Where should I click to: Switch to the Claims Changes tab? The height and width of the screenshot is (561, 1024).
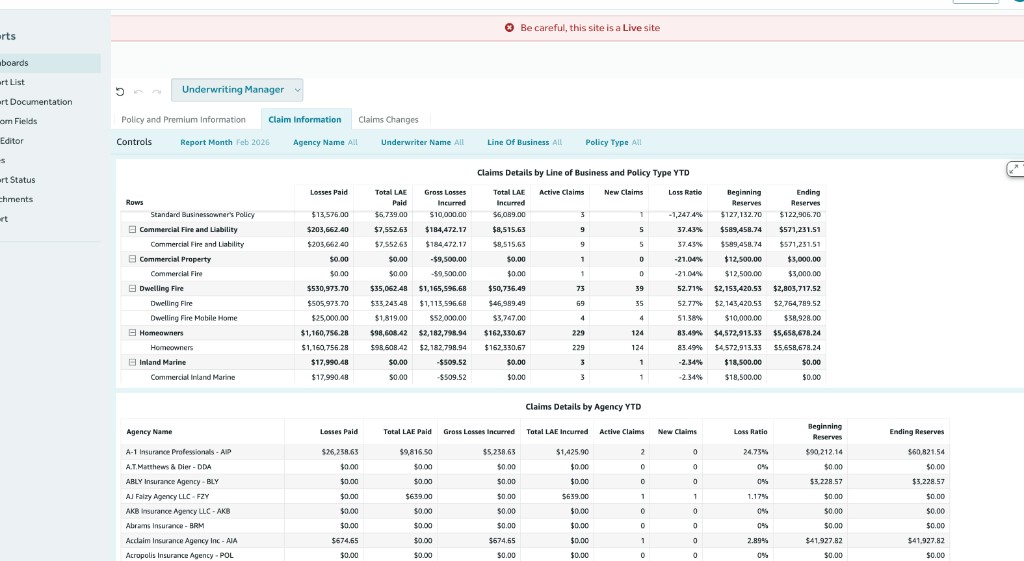388,119
